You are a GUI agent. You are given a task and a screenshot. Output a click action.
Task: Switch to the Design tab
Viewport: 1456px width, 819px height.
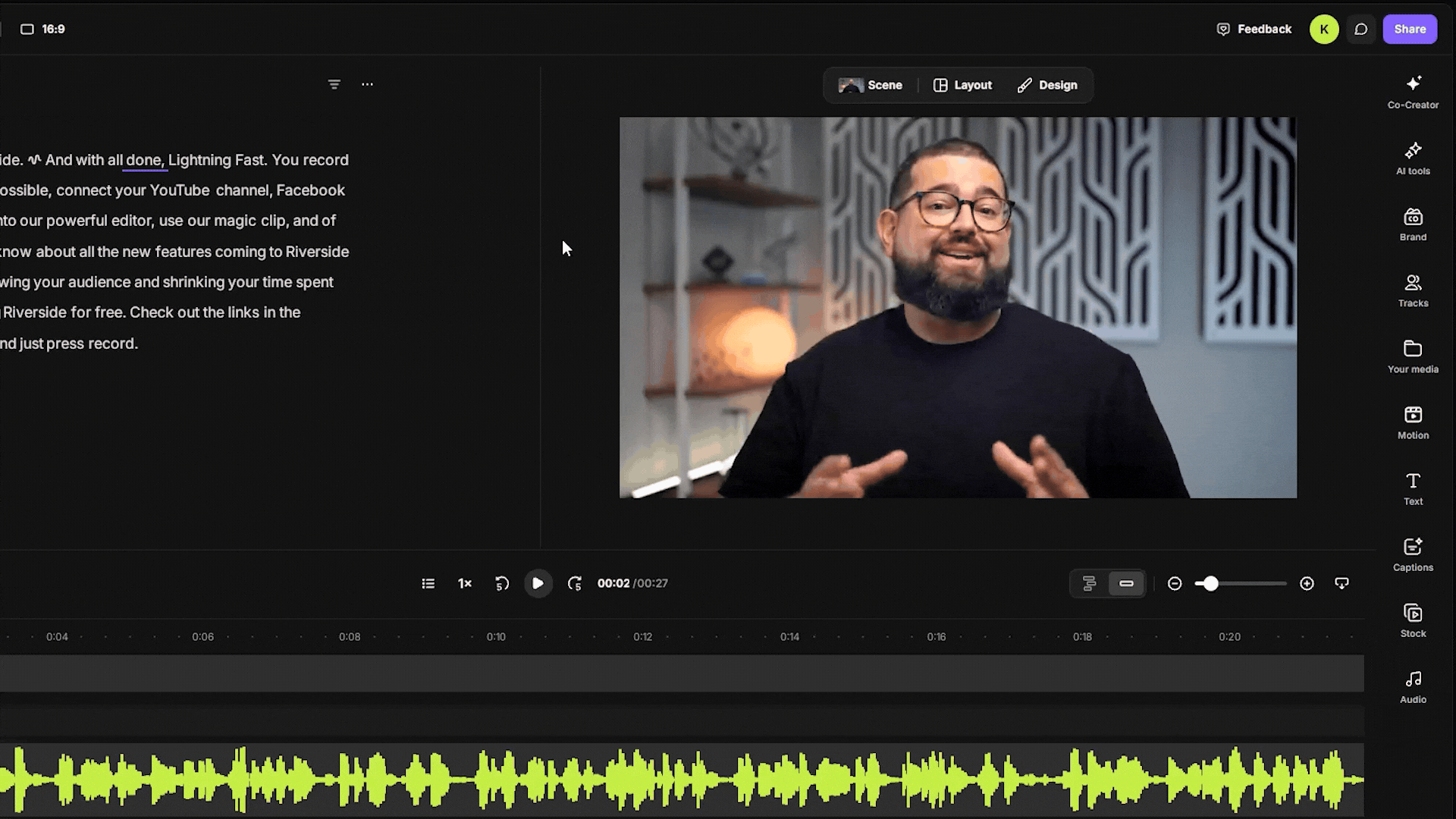(x=1047, y=85)
